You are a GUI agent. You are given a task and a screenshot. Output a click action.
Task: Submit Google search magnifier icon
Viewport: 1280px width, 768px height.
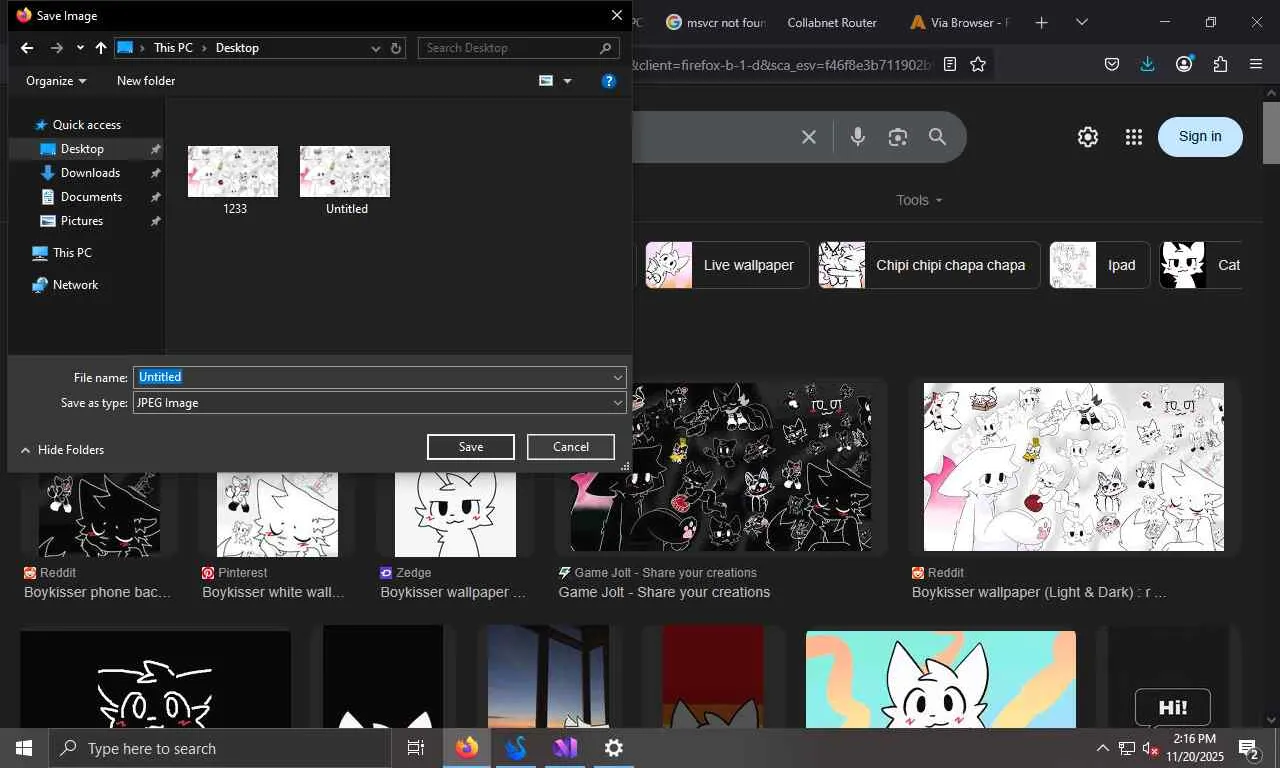[x=937, y=137]
